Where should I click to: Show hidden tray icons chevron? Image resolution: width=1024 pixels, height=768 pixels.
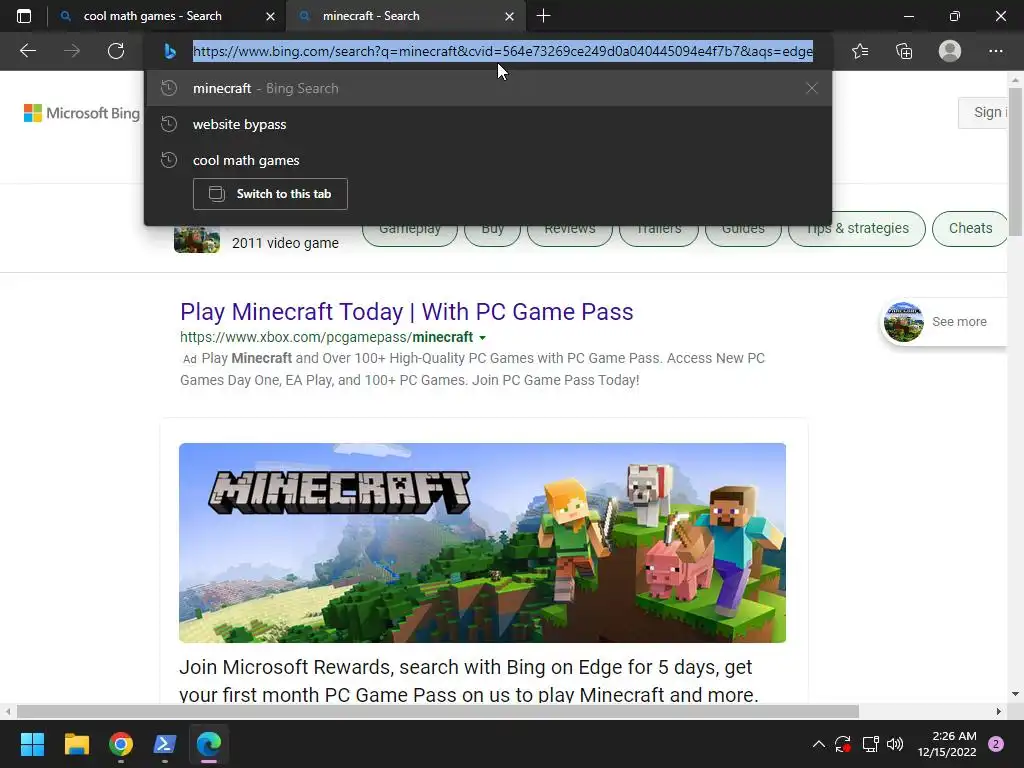click(818, 744)
